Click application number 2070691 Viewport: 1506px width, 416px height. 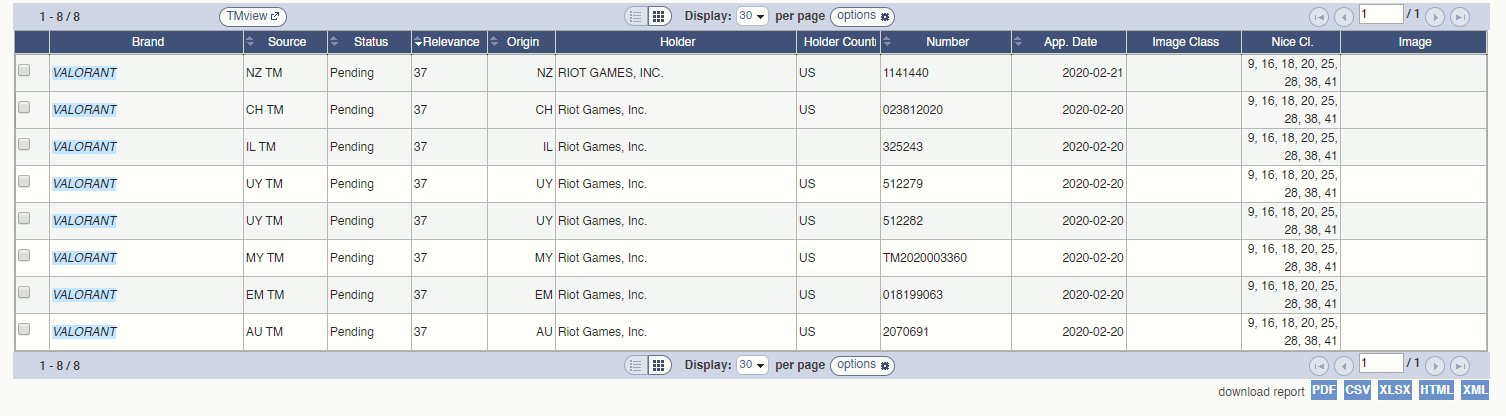pyautogui.click(x=905, y=332)
